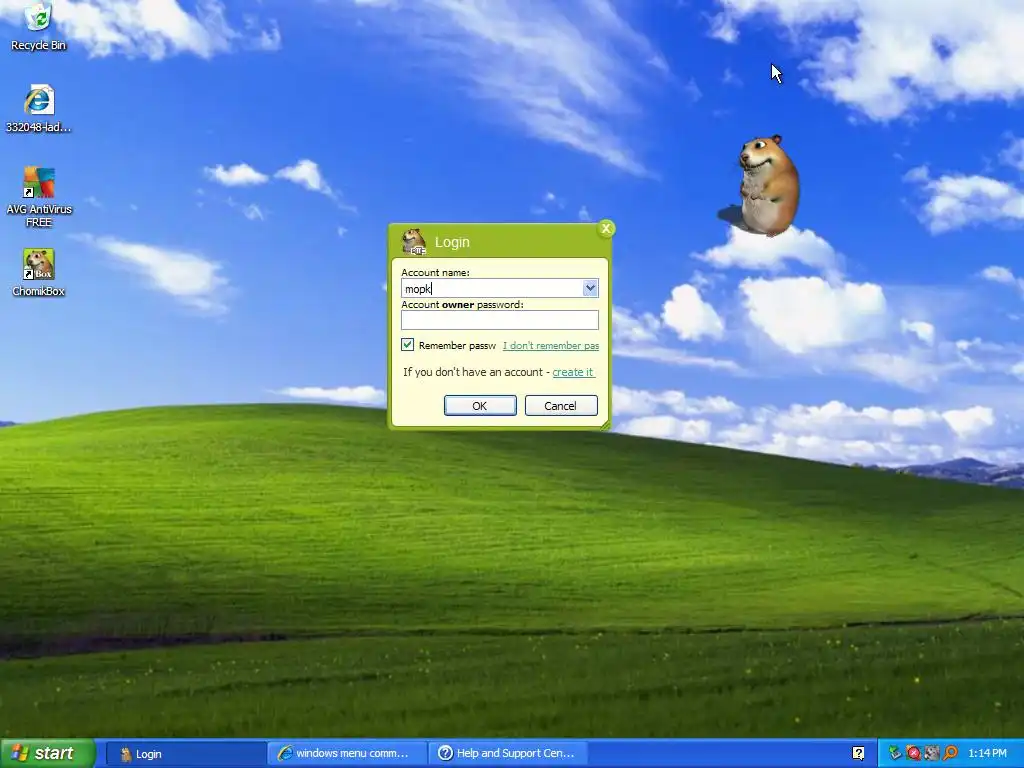This screenshot has width=1024, height=768.
Task: Confirm login with the OK button
Action: 480,406
